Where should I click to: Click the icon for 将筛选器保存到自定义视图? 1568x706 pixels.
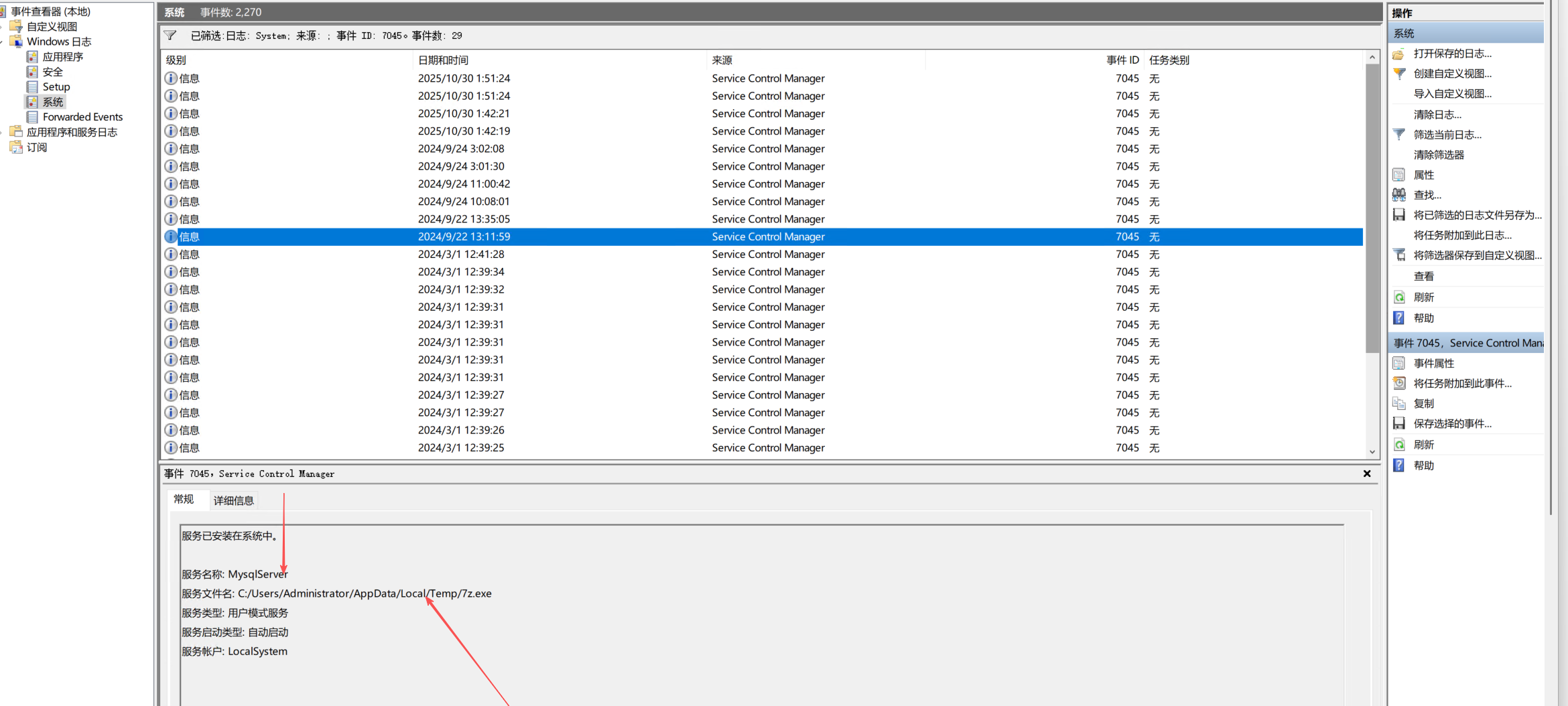pos(1398,255)
